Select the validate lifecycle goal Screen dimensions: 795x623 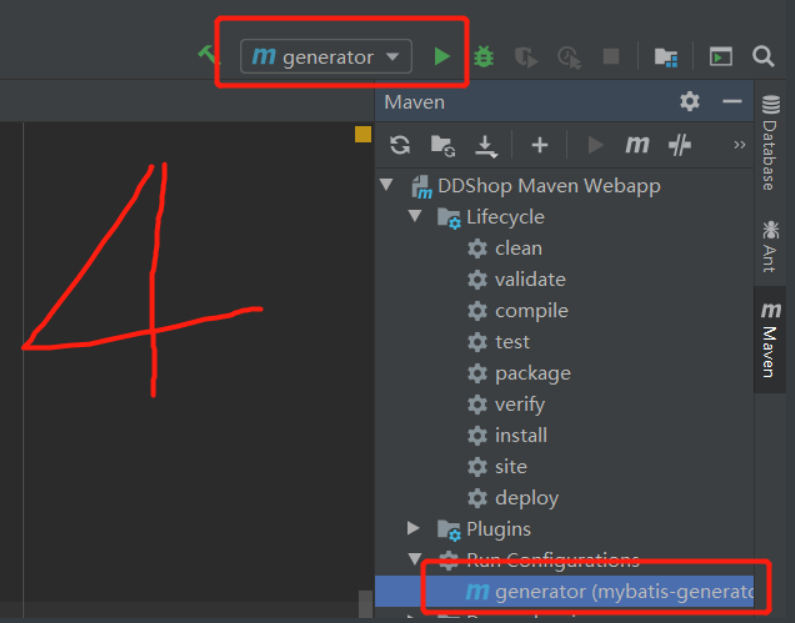530,279
